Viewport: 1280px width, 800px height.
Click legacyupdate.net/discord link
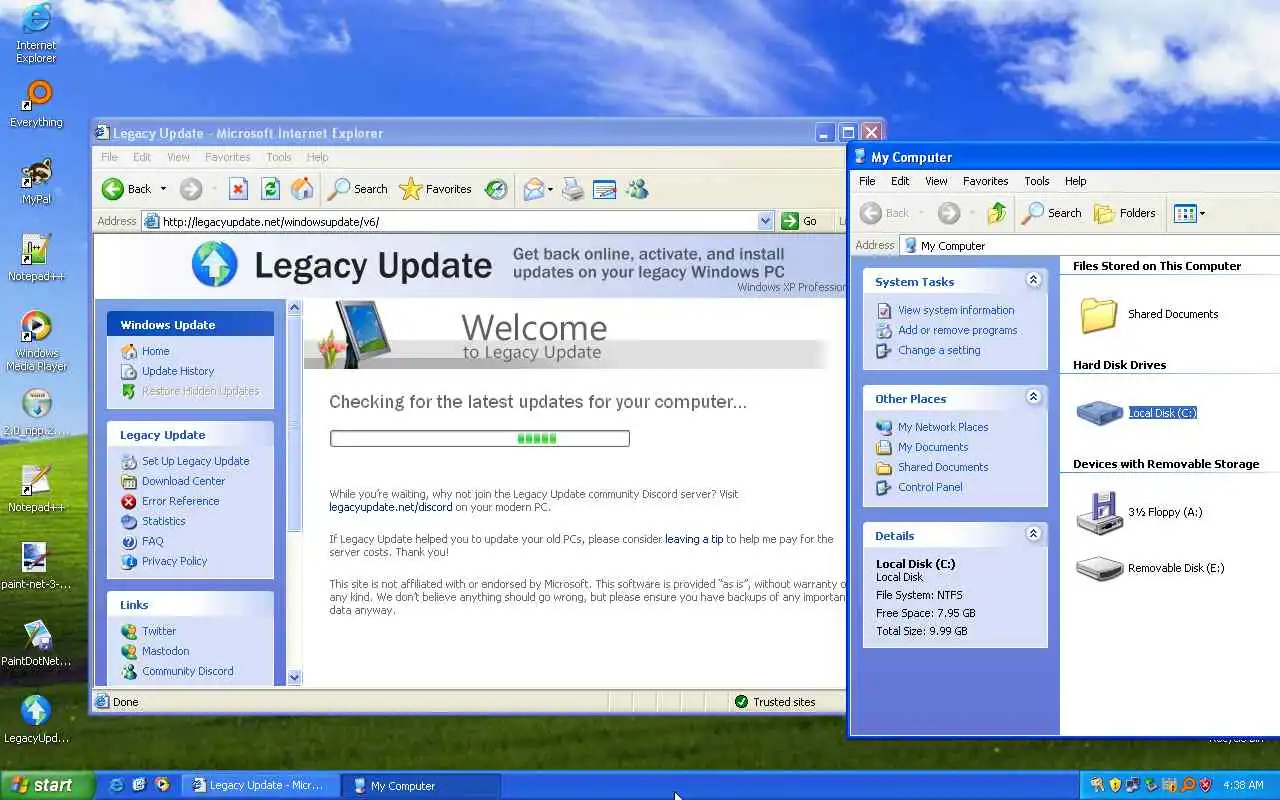click(391, 507)
